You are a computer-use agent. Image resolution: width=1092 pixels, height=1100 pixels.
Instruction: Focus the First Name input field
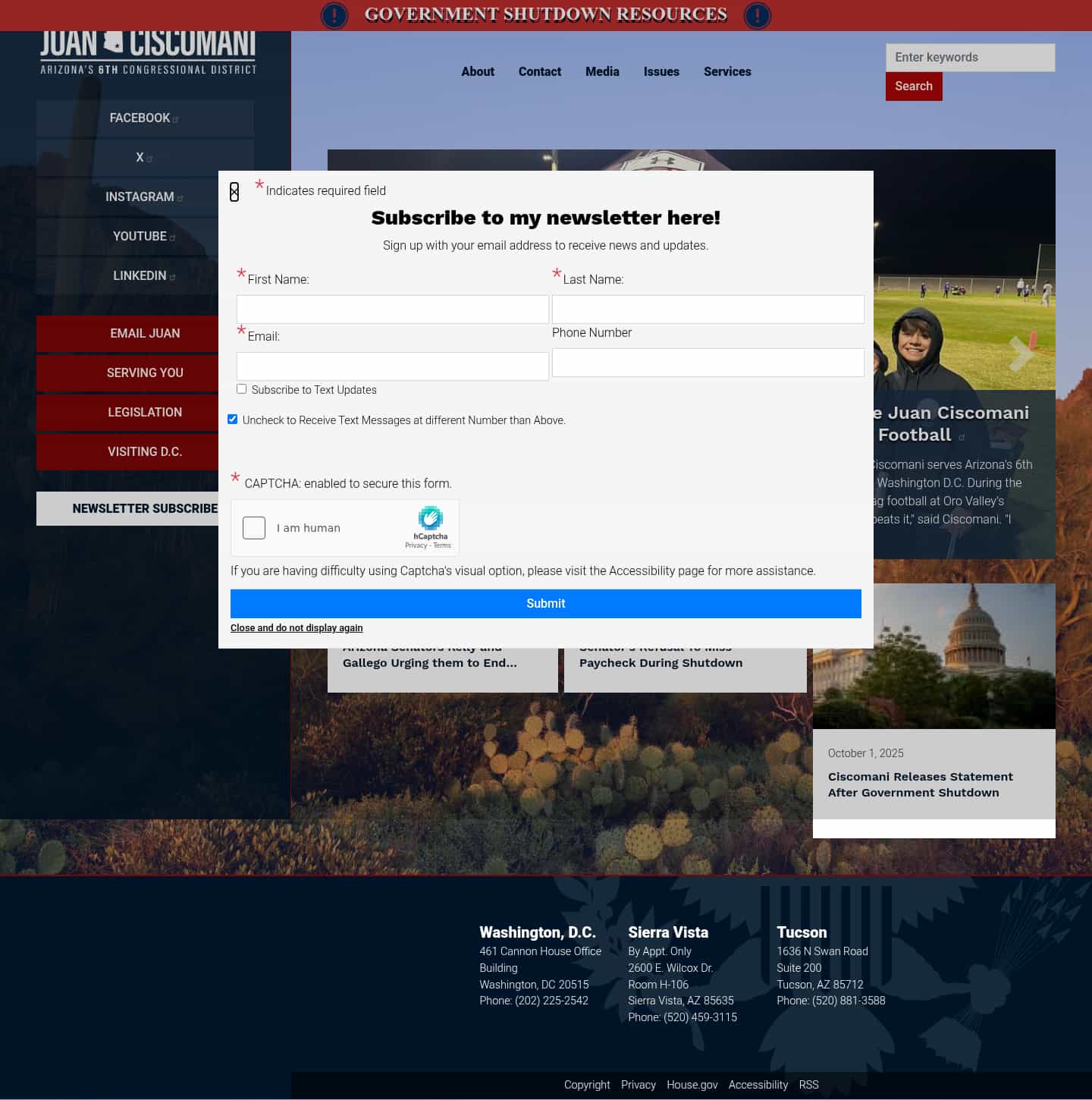(x=393, y=310)
